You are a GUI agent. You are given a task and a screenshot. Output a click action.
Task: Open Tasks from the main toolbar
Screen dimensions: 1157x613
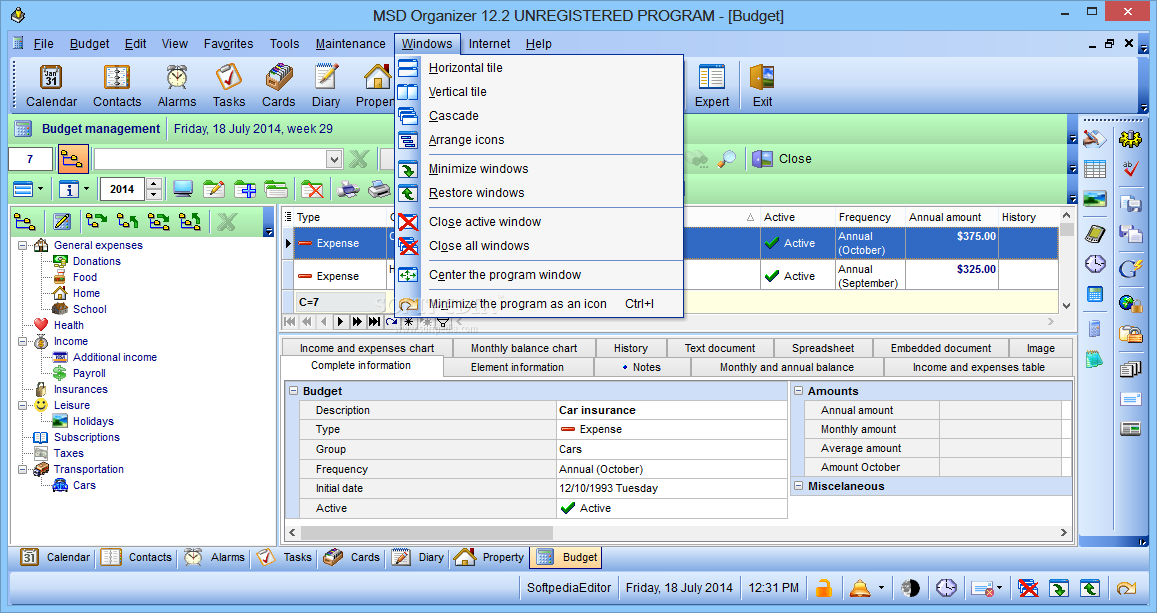click(229, 86)
